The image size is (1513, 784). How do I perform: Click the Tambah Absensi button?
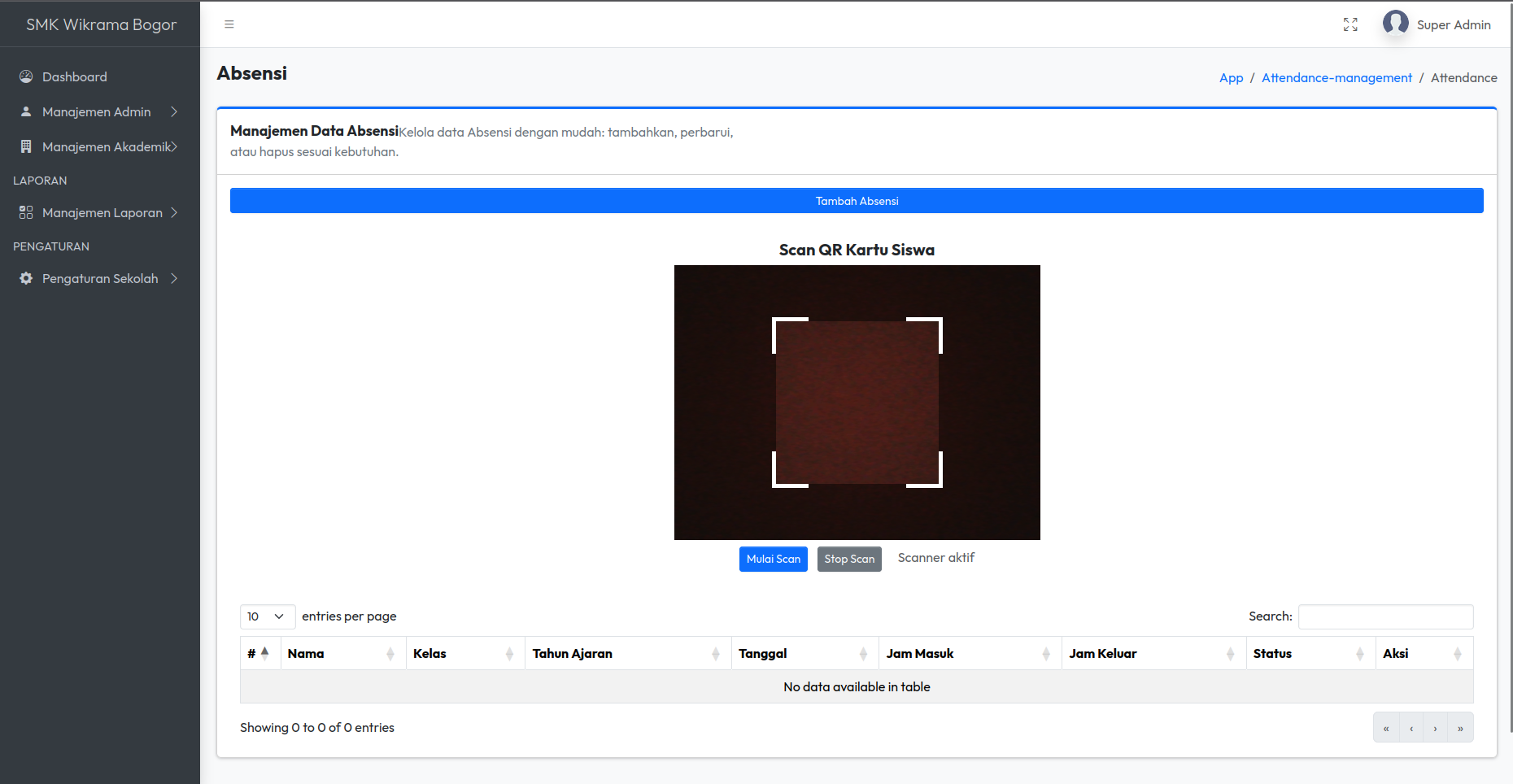pyautogui.click(x=857, y=201)
